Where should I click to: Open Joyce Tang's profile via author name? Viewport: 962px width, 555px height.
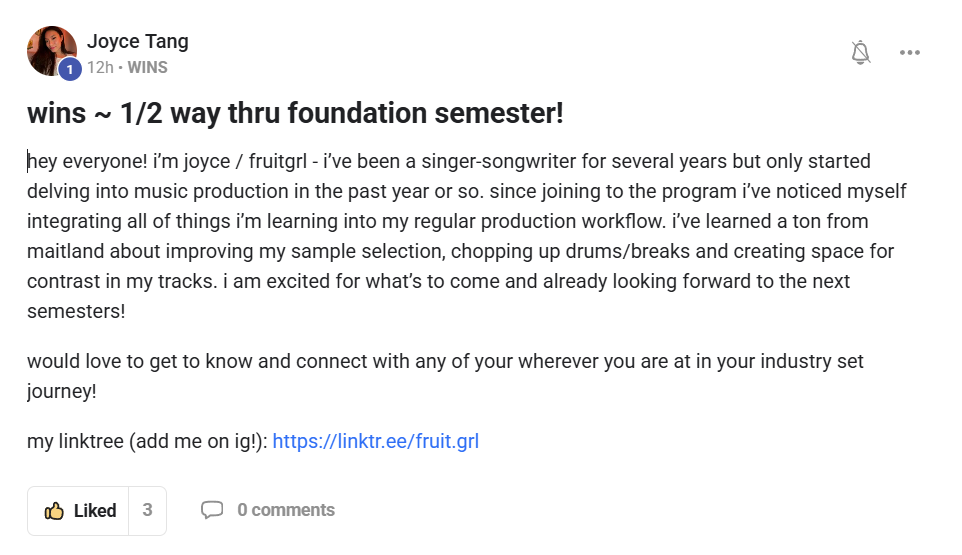[x=137, y=42]
